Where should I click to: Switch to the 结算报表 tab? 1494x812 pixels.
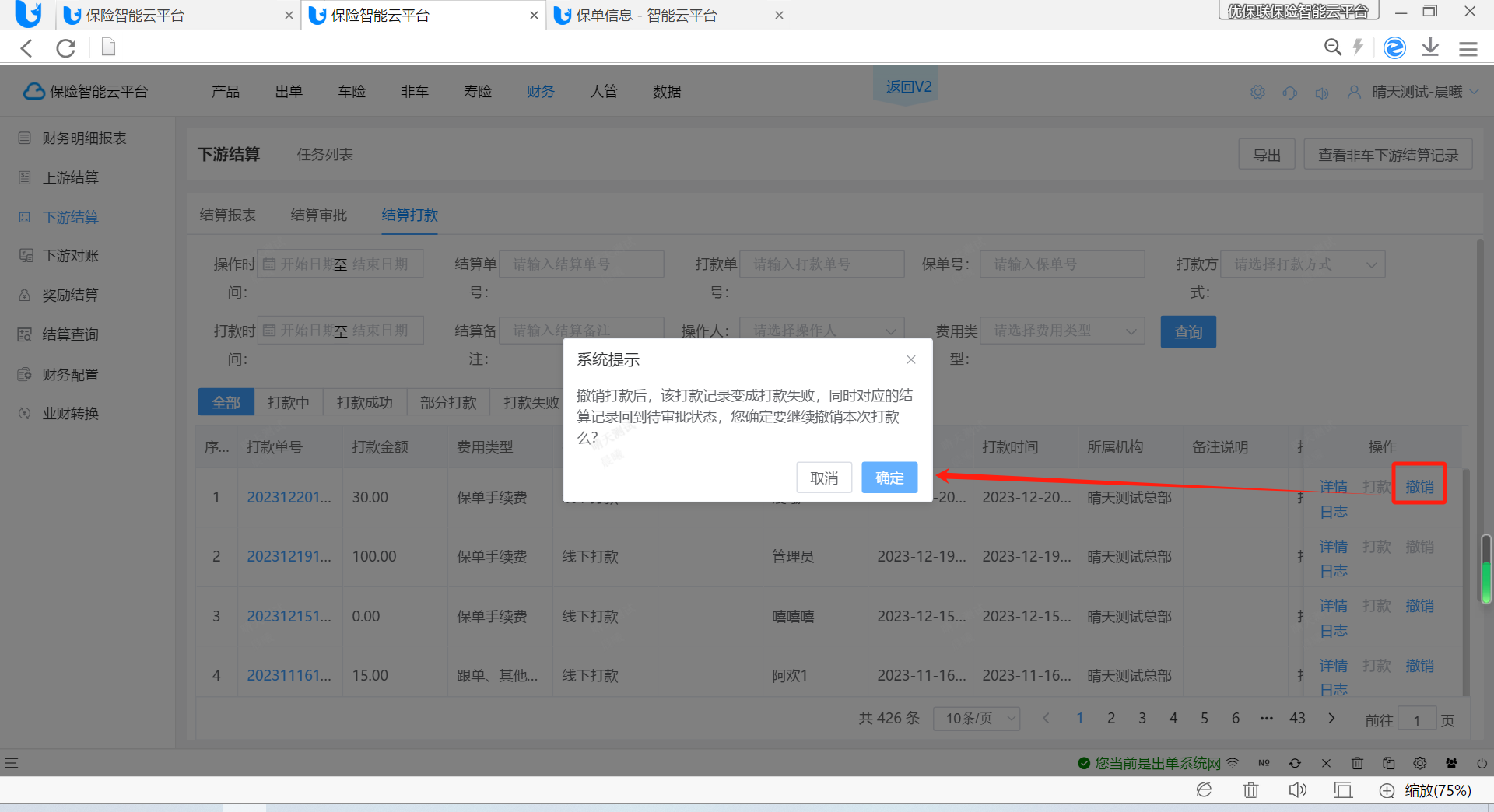tap(227, 215)
